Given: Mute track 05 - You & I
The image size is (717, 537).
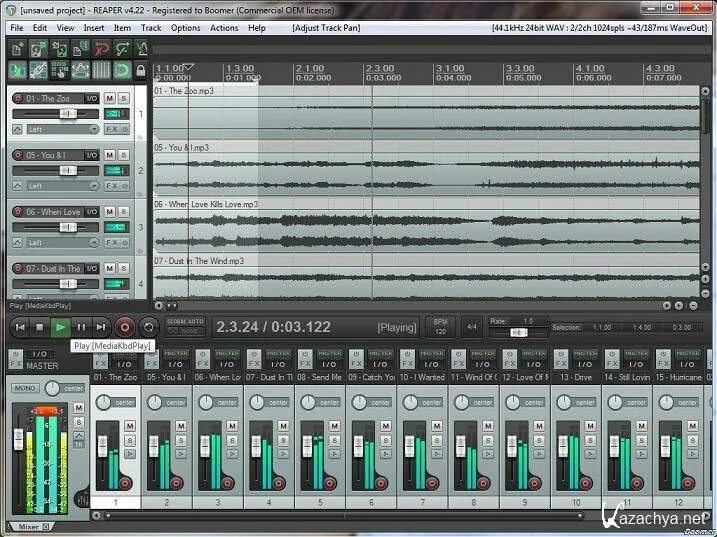Looking at the screenshot, I should click(110, 155).
